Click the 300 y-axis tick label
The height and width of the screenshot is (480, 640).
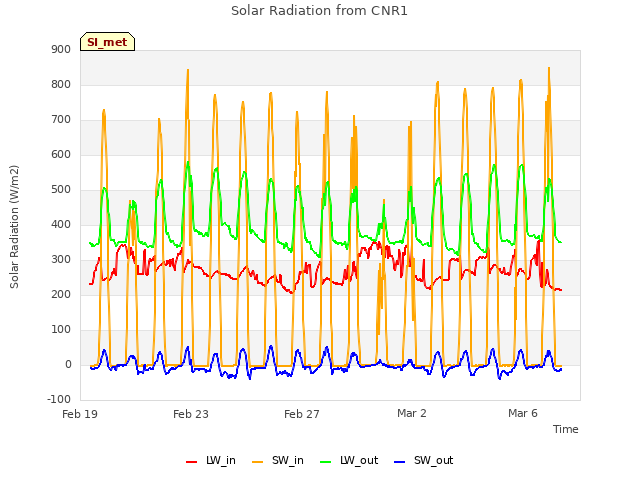(61, 260)
